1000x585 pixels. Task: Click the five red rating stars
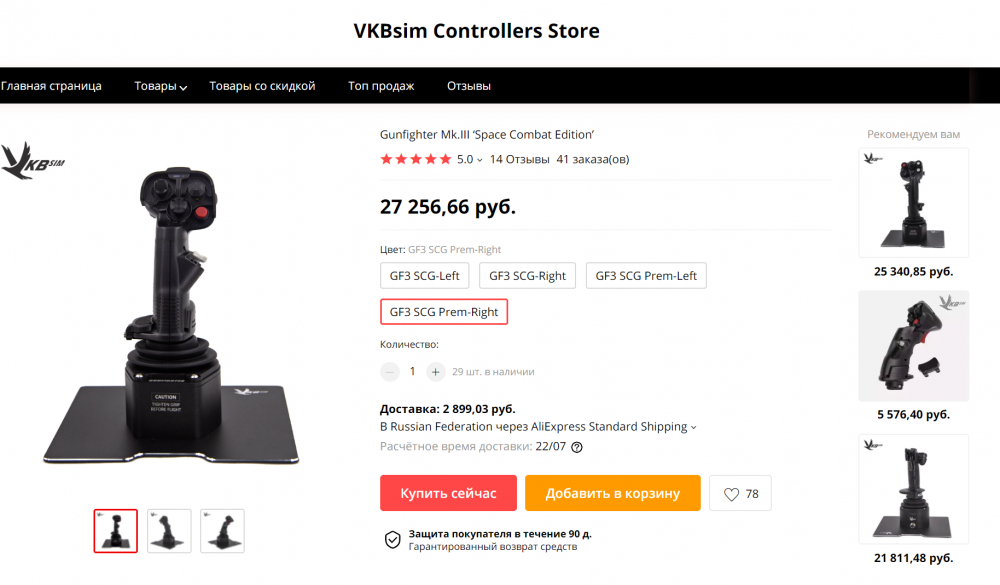point(415,159)
